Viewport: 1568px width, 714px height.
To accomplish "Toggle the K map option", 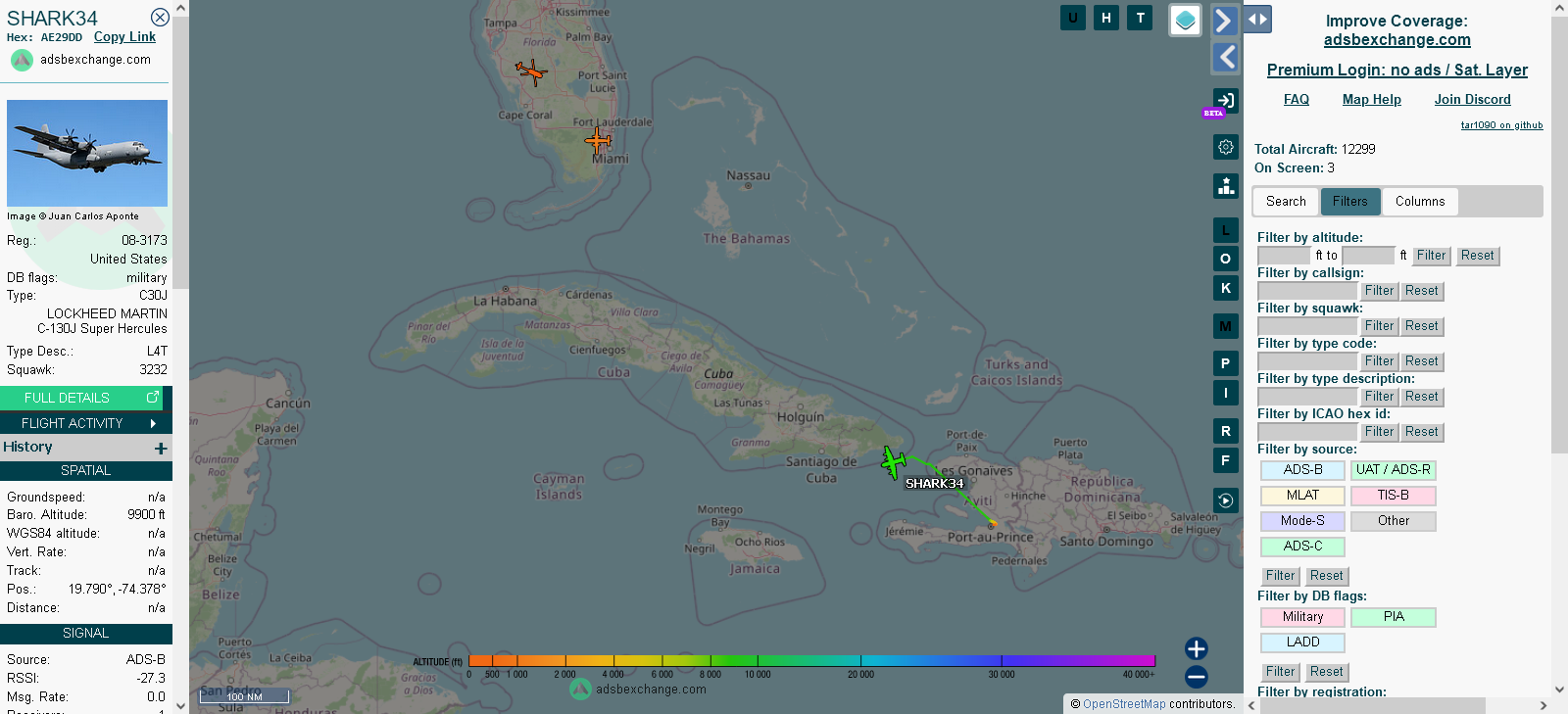I will (1226, 288).
